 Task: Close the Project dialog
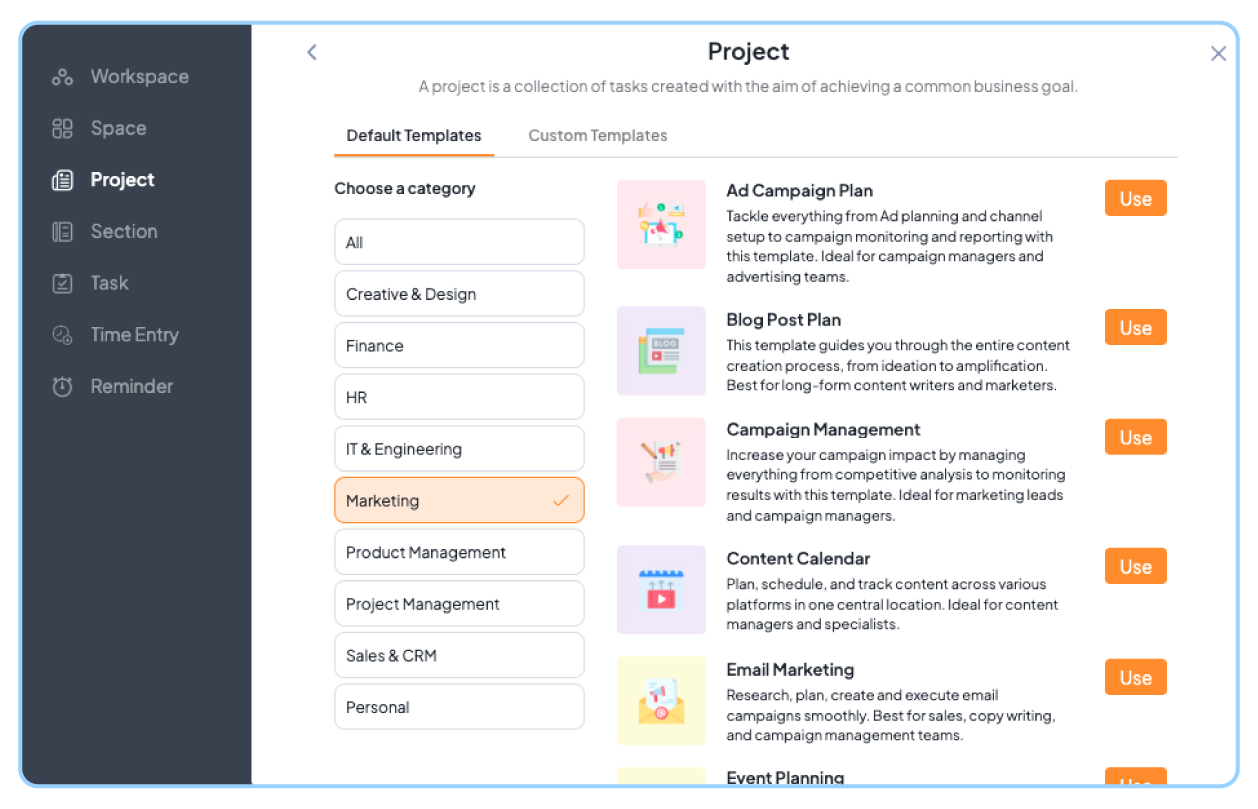point(1218,54)
